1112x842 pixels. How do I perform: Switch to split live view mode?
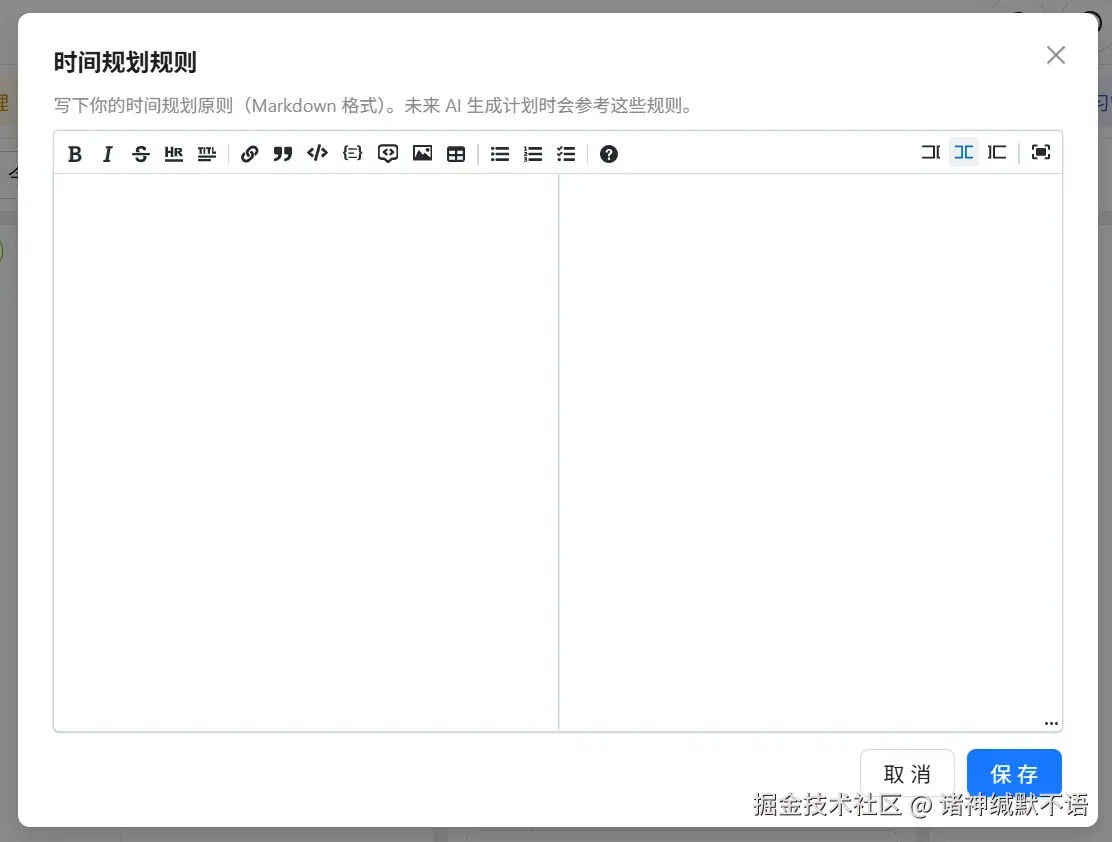click(x=964, y=153)
